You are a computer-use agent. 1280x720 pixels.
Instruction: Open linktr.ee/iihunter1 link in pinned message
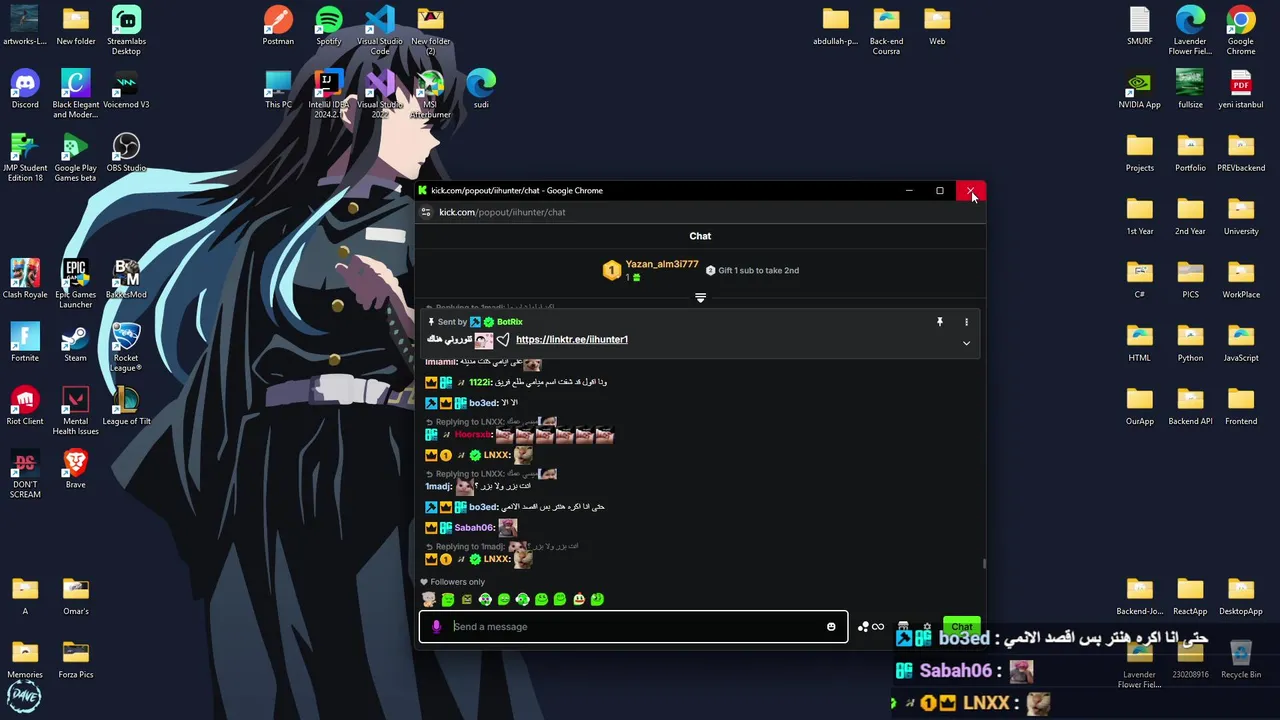pos(572,340)
